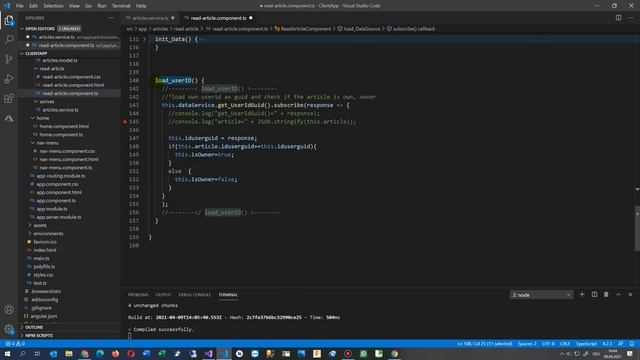Screen dimensions: 640x360
Task: Click the editor vertical scrollbar
Action: point(637,229)
